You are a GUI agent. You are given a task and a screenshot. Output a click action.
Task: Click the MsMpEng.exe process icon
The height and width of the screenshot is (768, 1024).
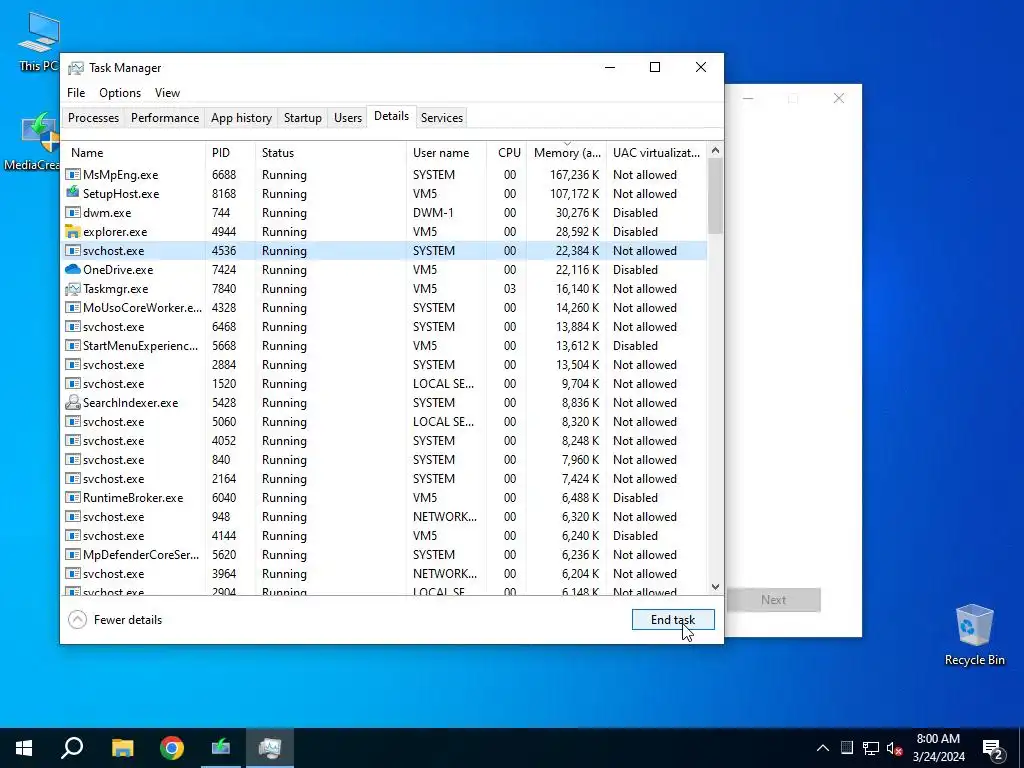[72, 175]
